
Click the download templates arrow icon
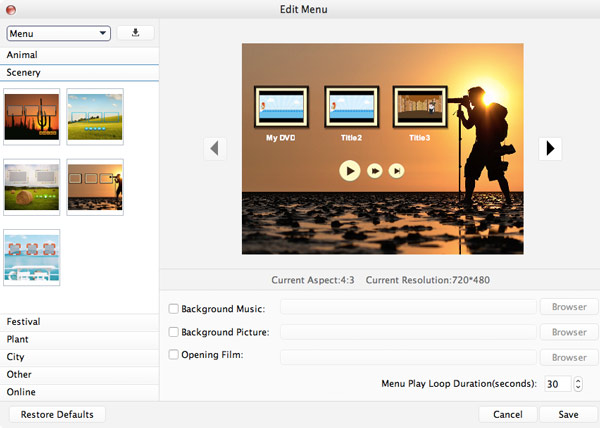coord(135,33)
